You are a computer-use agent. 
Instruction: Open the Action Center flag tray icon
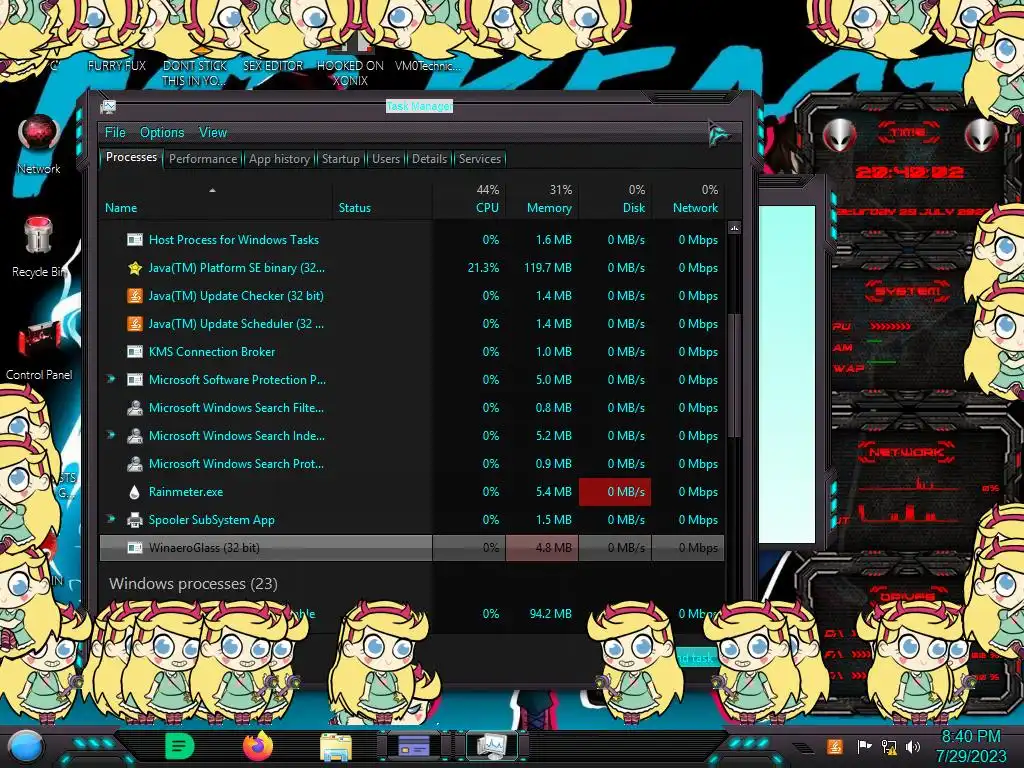click(x=863, y=746)
